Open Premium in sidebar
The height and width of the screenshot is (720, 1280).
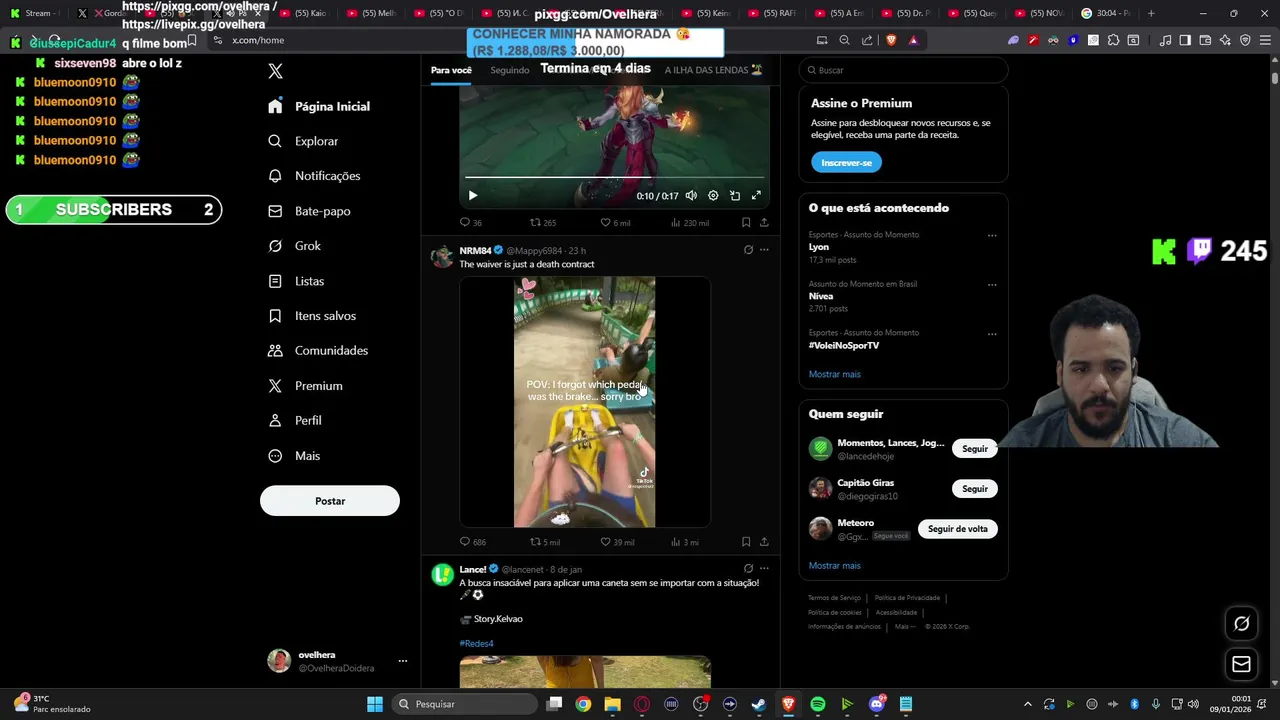[305, 386]
